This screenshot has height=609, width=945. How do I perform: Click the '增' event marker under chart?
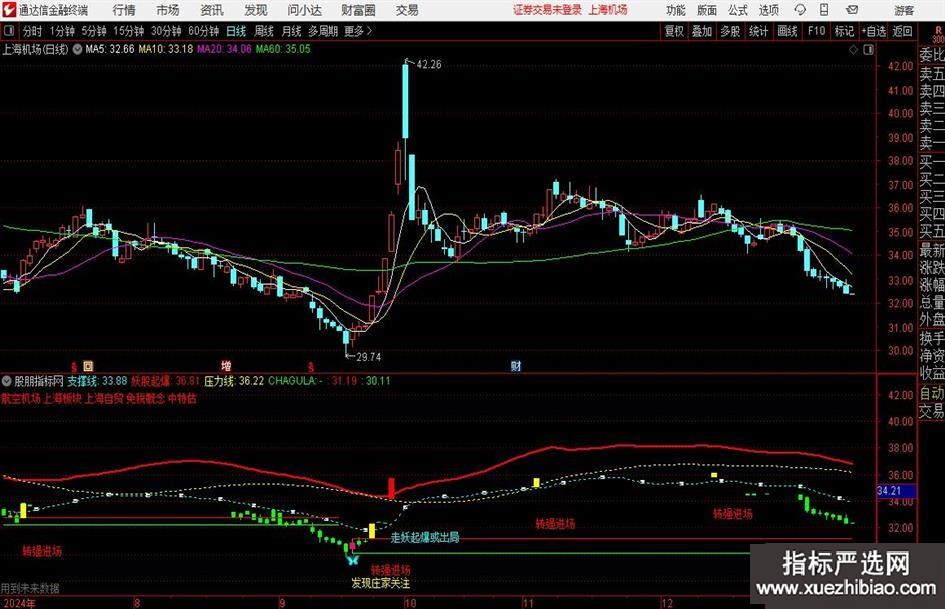pos(226,365)
